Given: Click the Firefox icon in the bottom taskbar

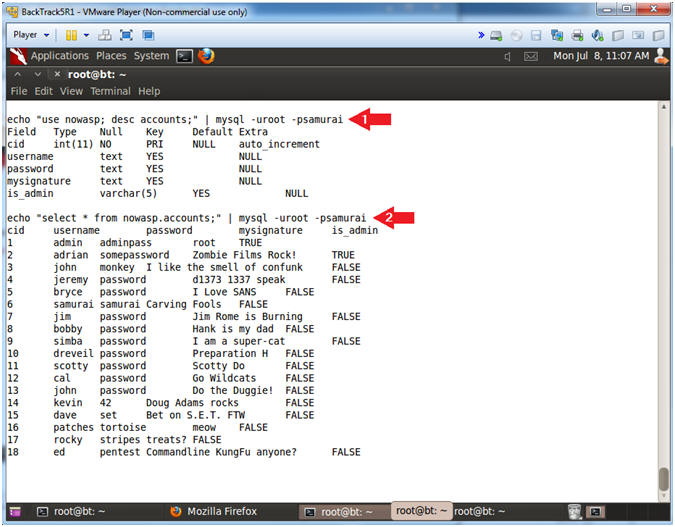Looking at the screenshot, I should (176, 512).
